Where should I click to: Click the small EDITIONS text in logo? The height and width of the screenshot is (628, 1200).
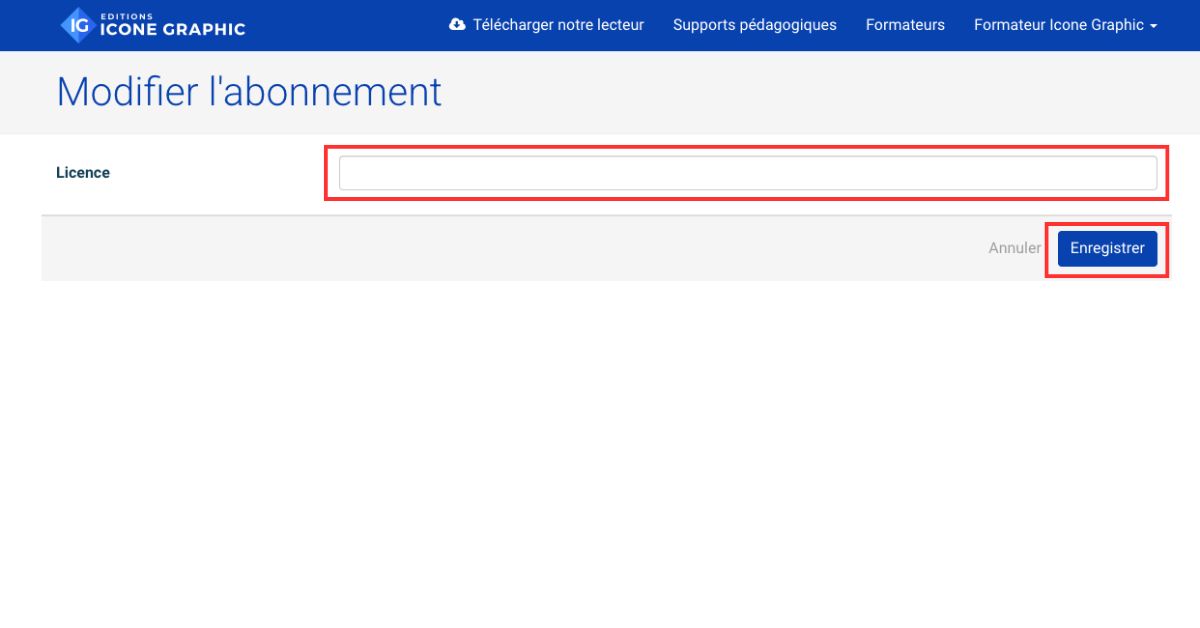point(123,15)
